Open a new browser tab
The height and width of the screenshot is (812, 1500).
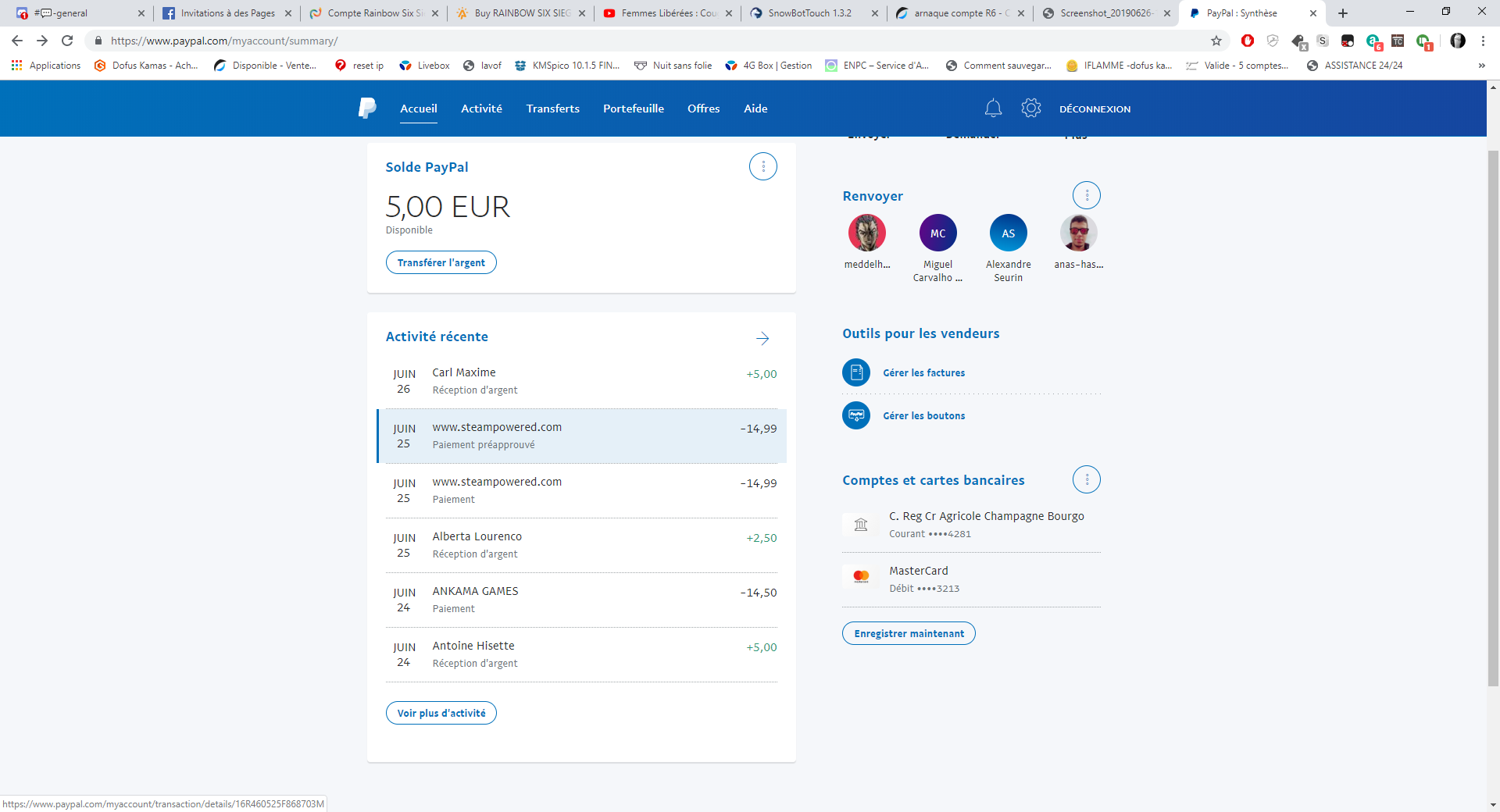[x=1343, y=13]
